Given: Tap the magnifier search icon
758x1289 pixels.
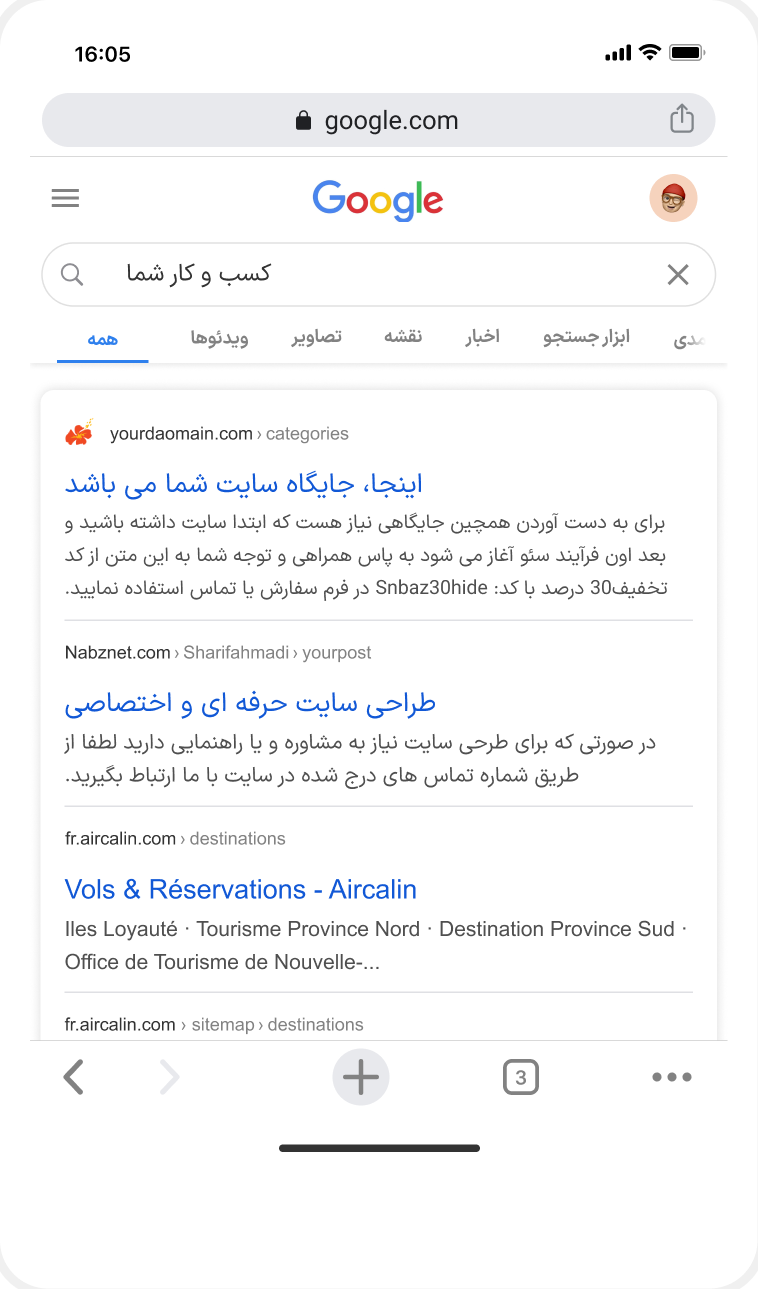Looking at the screenshot, I should 72,274.
